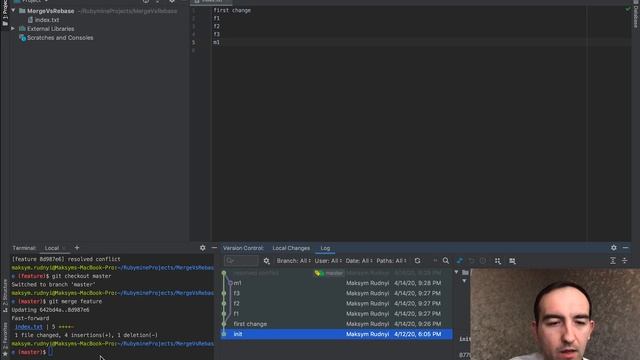Collapse the MergeVsRebase project folder
This screenshot has width=640, height=360.
13,11
